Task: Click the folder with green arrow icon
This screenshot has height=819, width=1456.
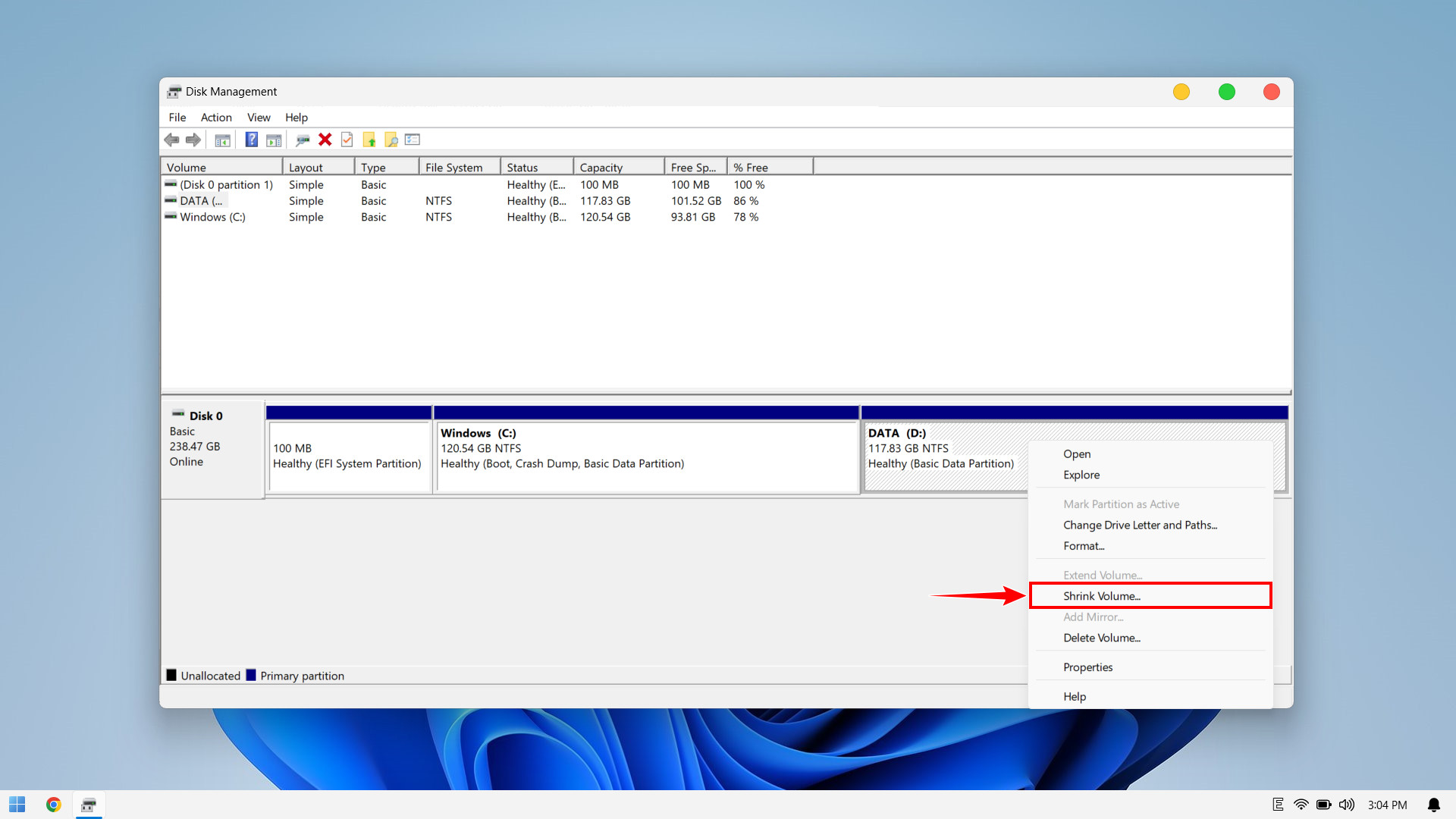Action: (369, 140)
